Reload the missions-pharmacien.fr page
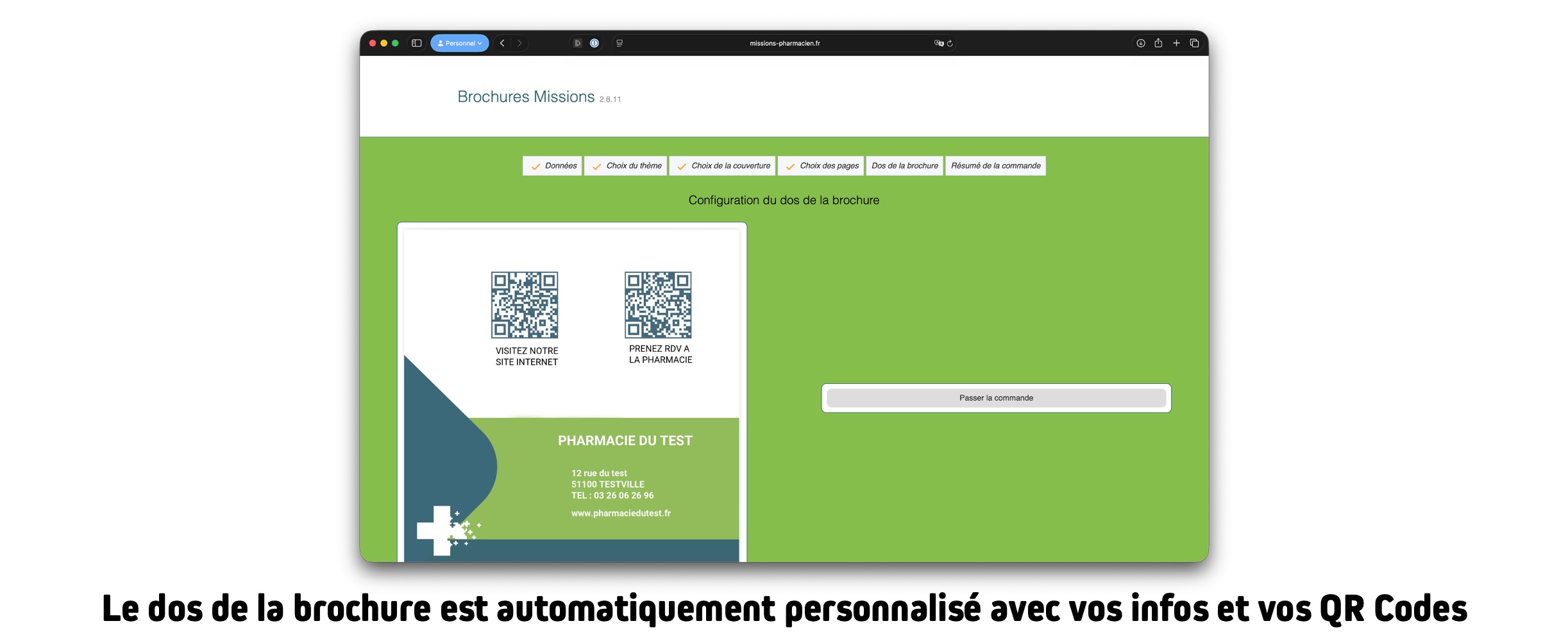 (952, 43)
